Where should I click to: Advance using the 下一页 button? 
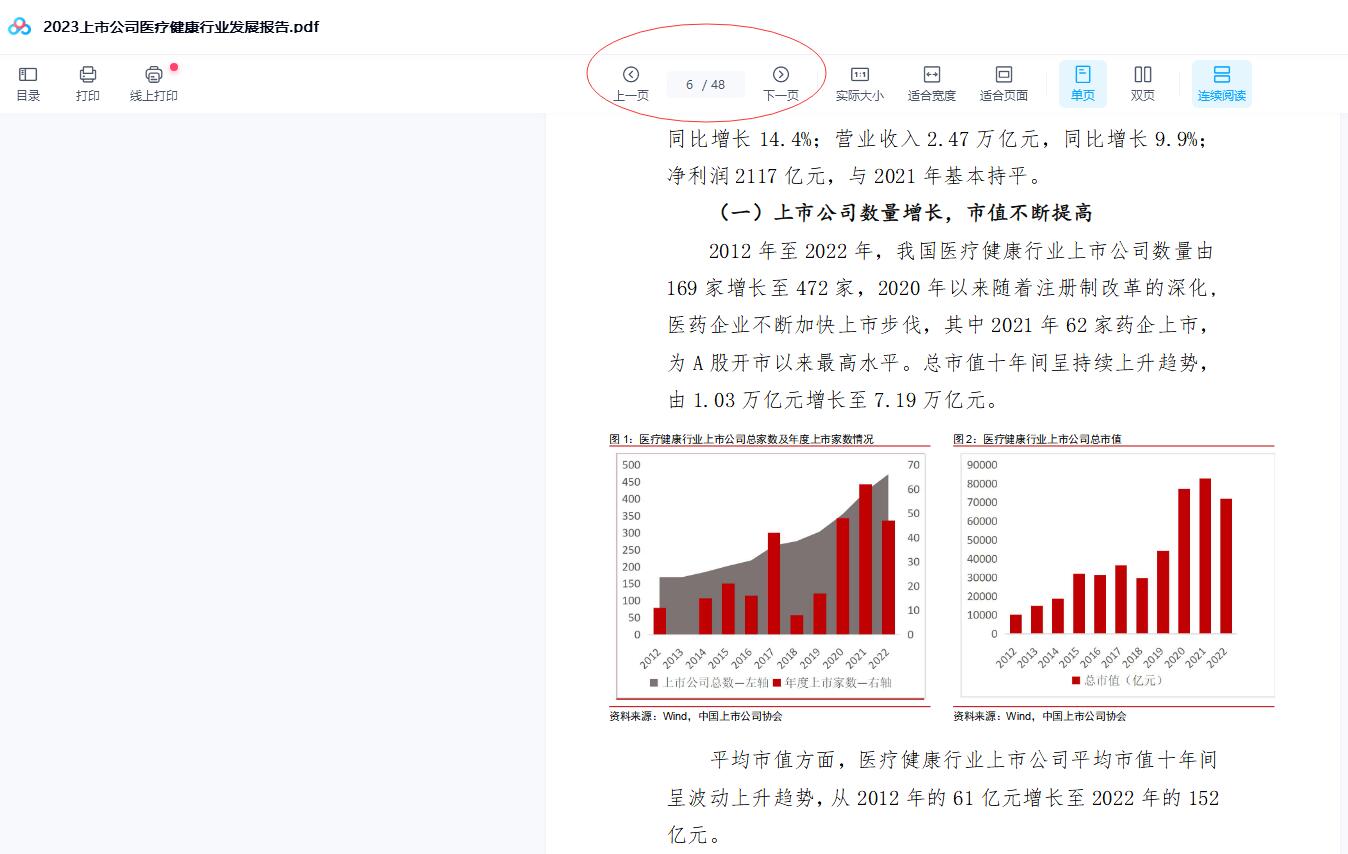[x=781, y=82]
